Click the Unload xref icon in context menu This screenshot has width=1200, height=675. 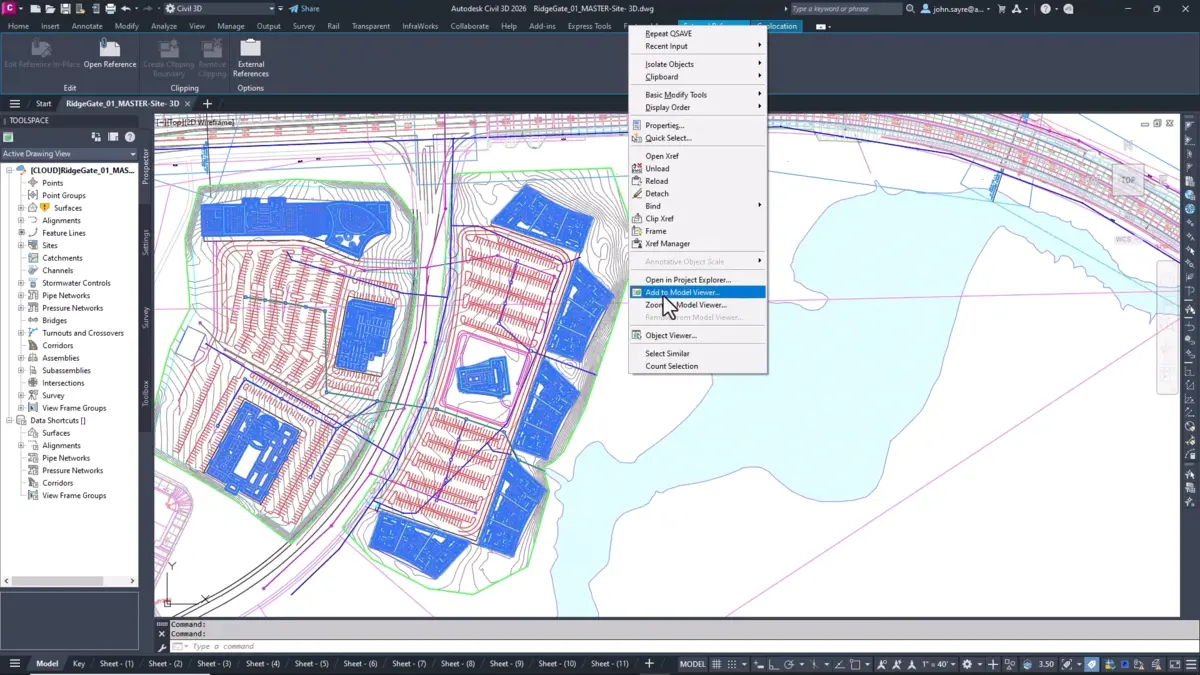[637, 168]
